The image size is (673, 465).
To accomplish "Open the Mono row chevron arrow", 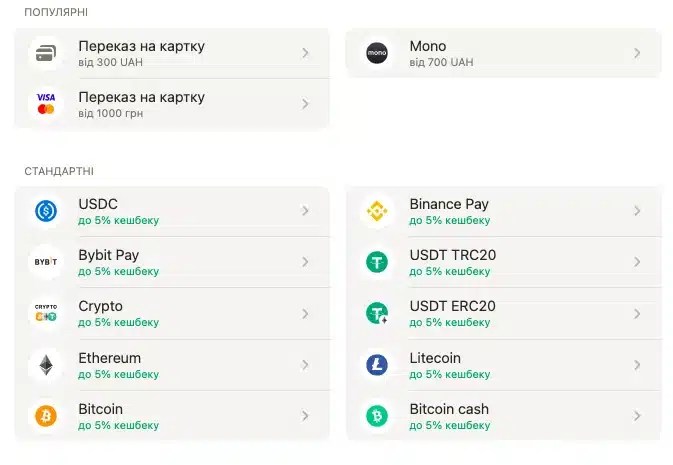I will (x=637, y=53).
